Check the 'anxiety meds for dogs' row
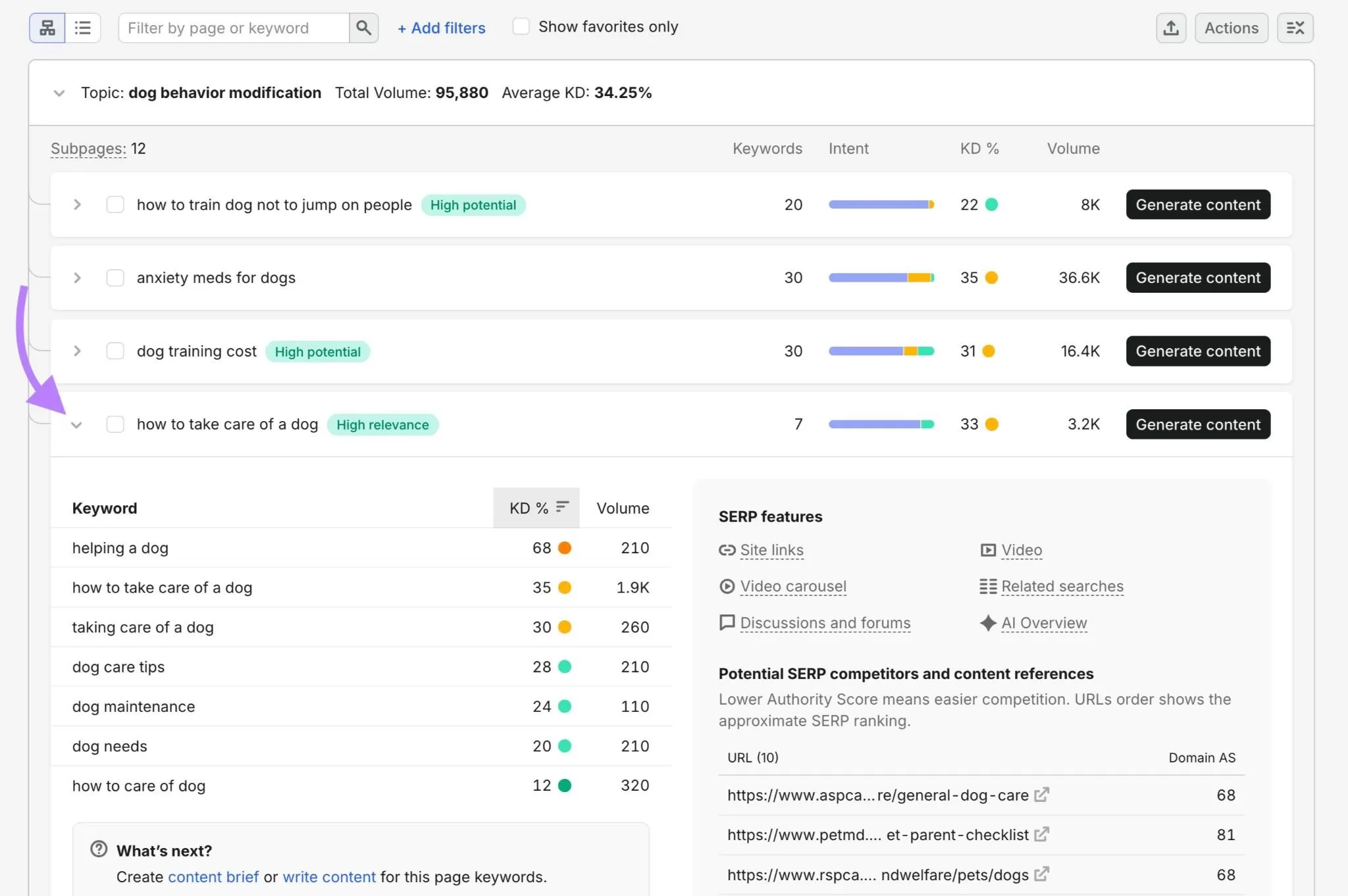 point(115,278)
